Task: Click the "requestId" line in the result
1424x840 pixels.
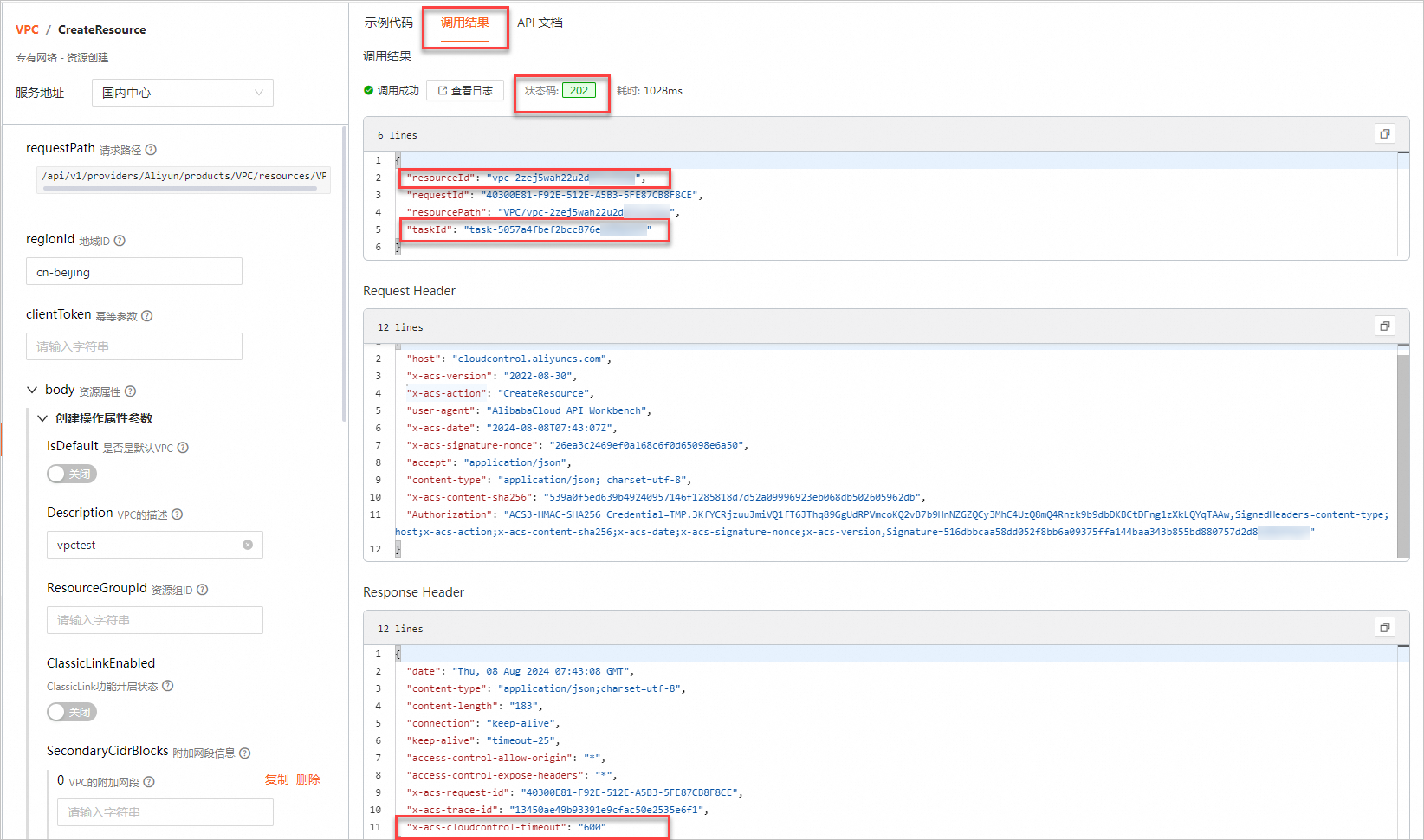Action: click(x=554, y=195)
